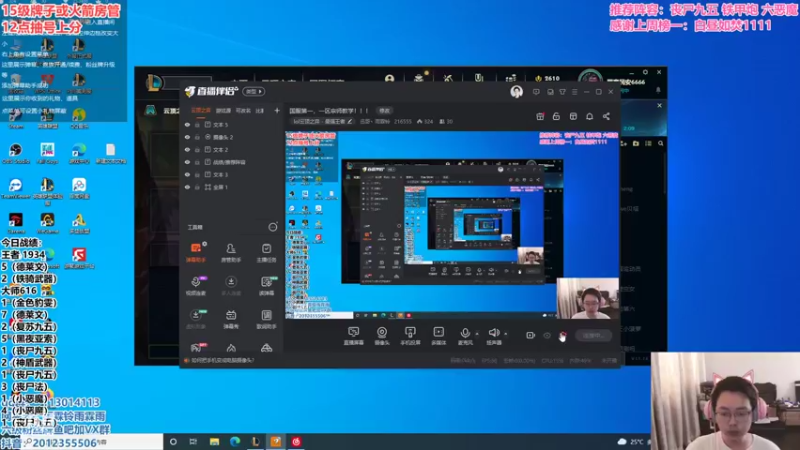Mute the 麦克风 microphone
Screen dimensions: 800x450
(x=465, y=336)
